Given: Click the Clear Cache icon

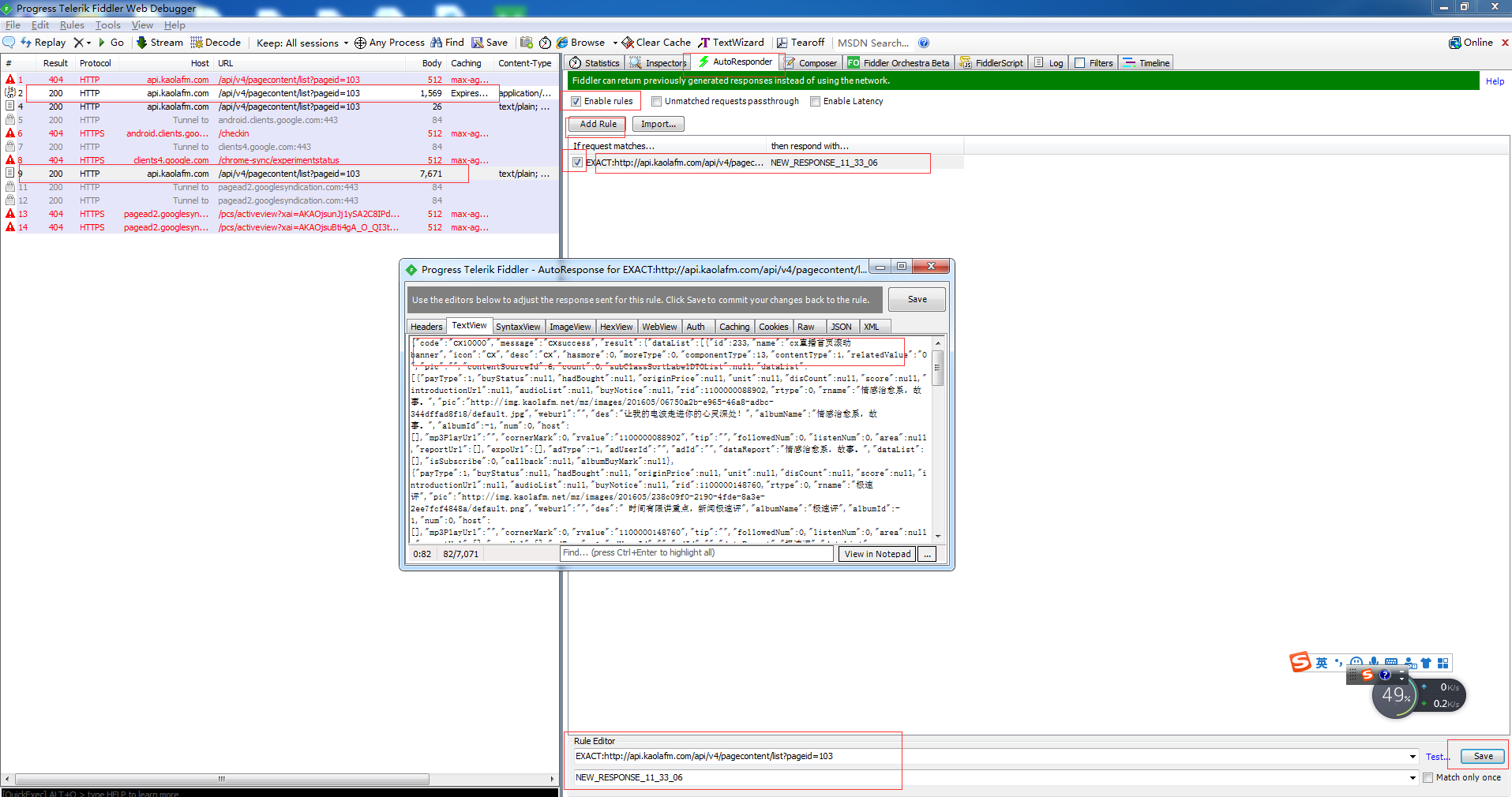Looking at the screenshot, I should pyautogui.click(x=628, y=43).
